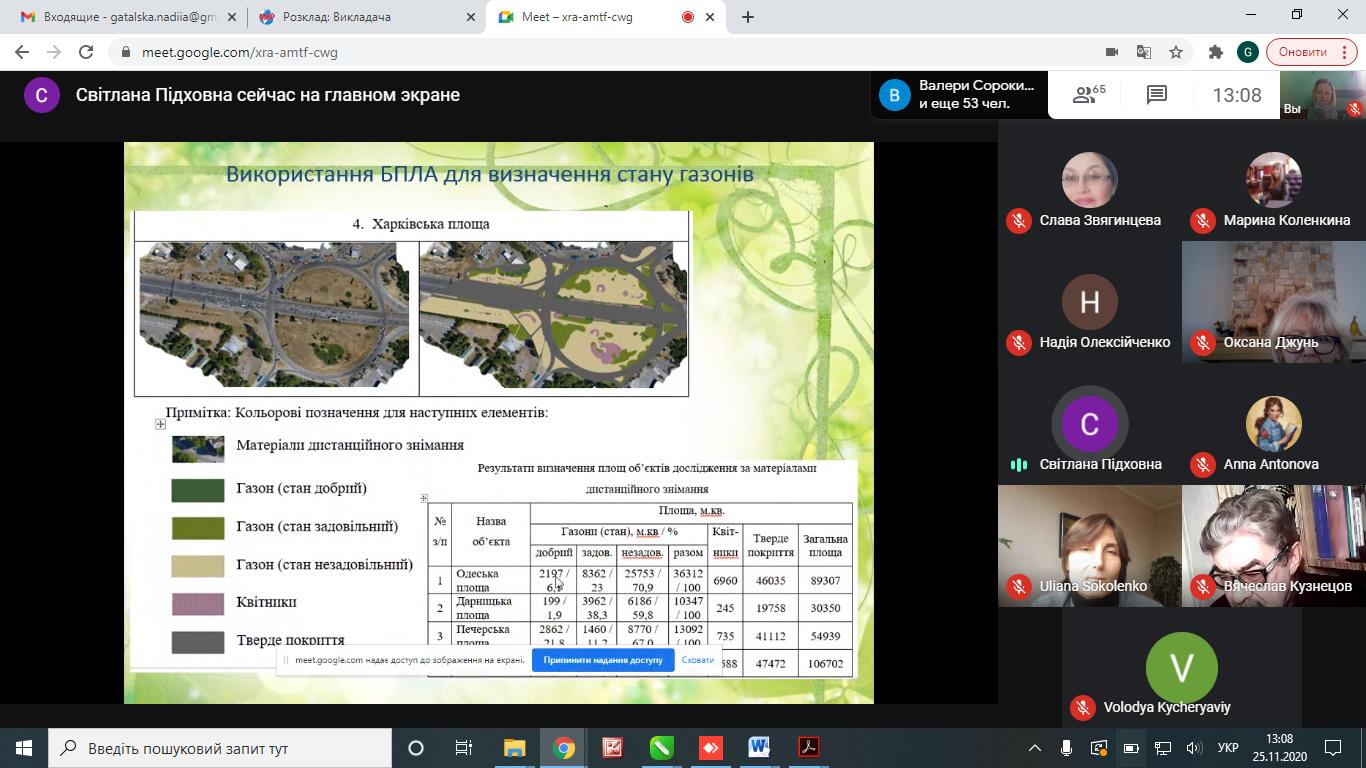Click the red-dotted tab indicator on the Meet tab

(x=688, y=17)
